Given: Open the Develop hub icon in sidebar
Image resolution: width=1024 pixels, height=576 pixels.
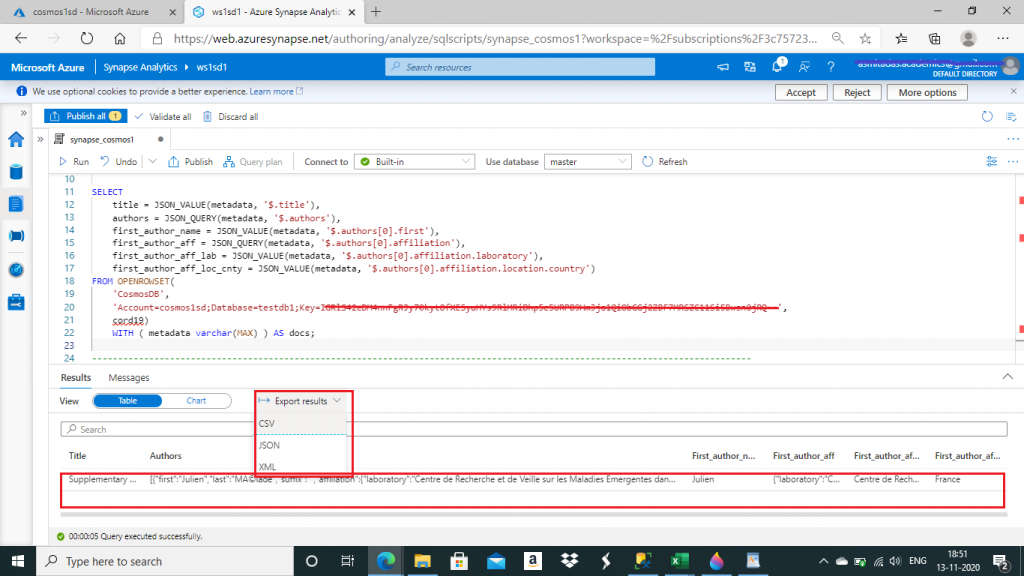Looking at the screenshot, I should coord(16,204).
